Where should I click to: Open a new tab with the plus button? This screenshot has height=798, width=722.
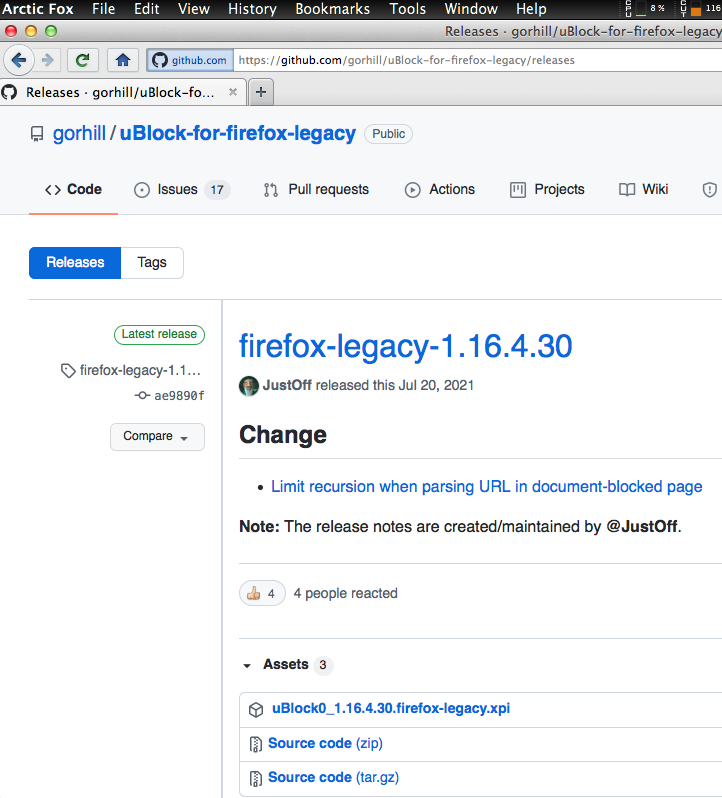pos(261,92)
